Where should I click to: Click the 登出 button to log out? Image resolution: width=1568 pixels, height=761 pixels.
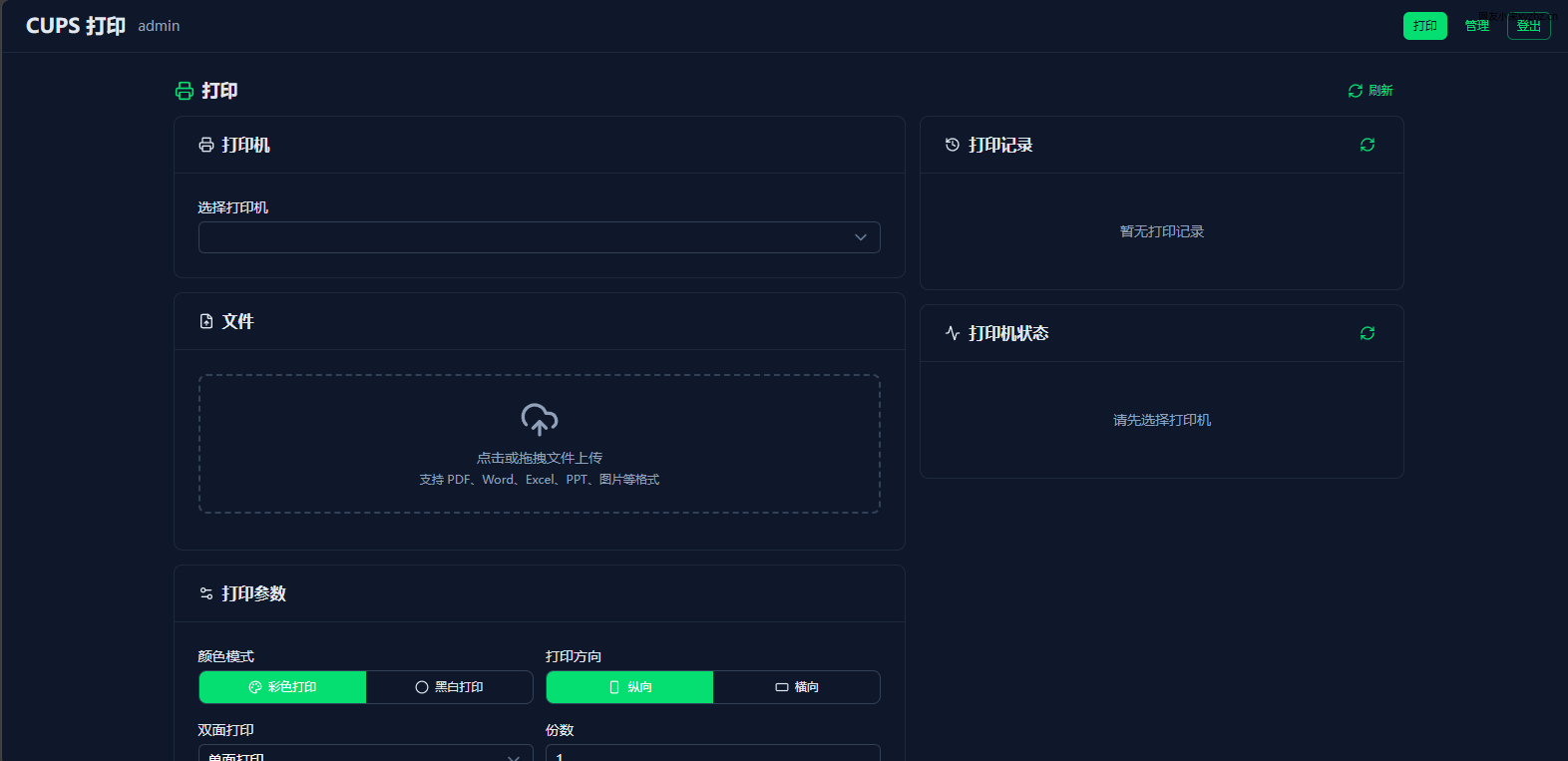click(x=1528, y=26)
